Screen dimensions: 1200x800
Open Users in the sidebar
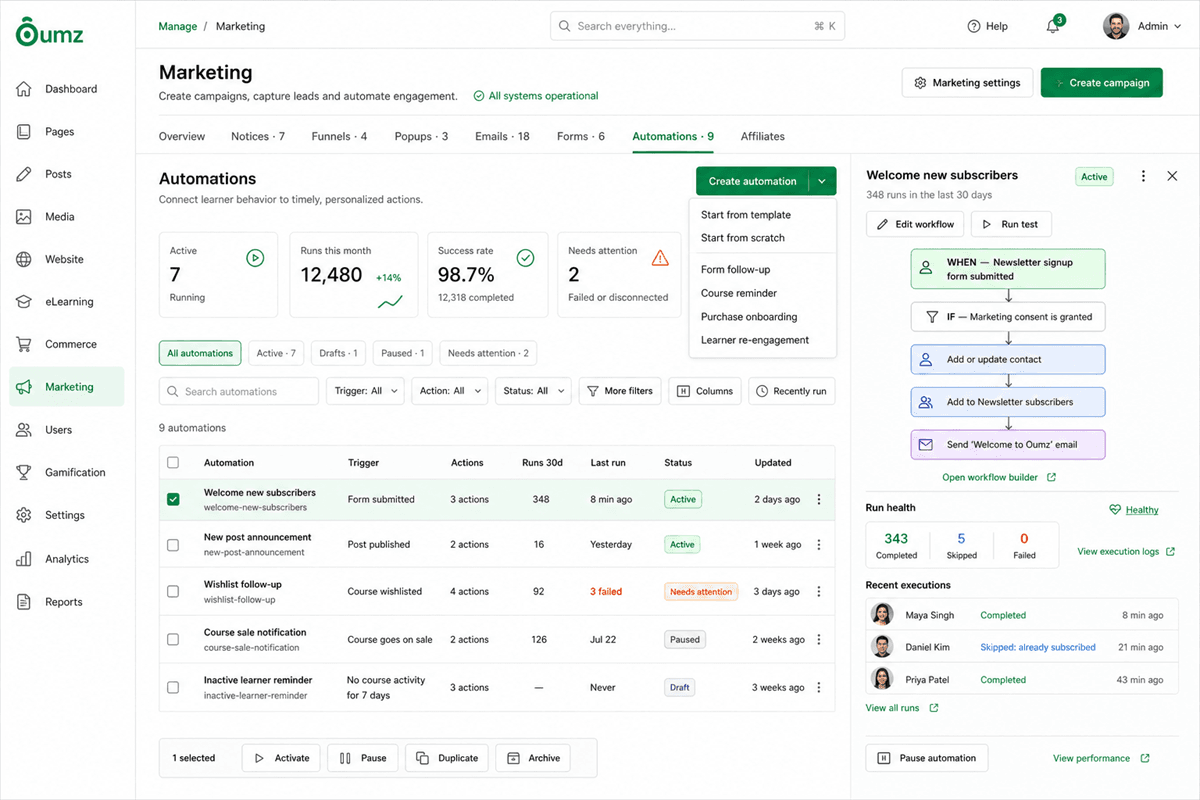(67, 430)
